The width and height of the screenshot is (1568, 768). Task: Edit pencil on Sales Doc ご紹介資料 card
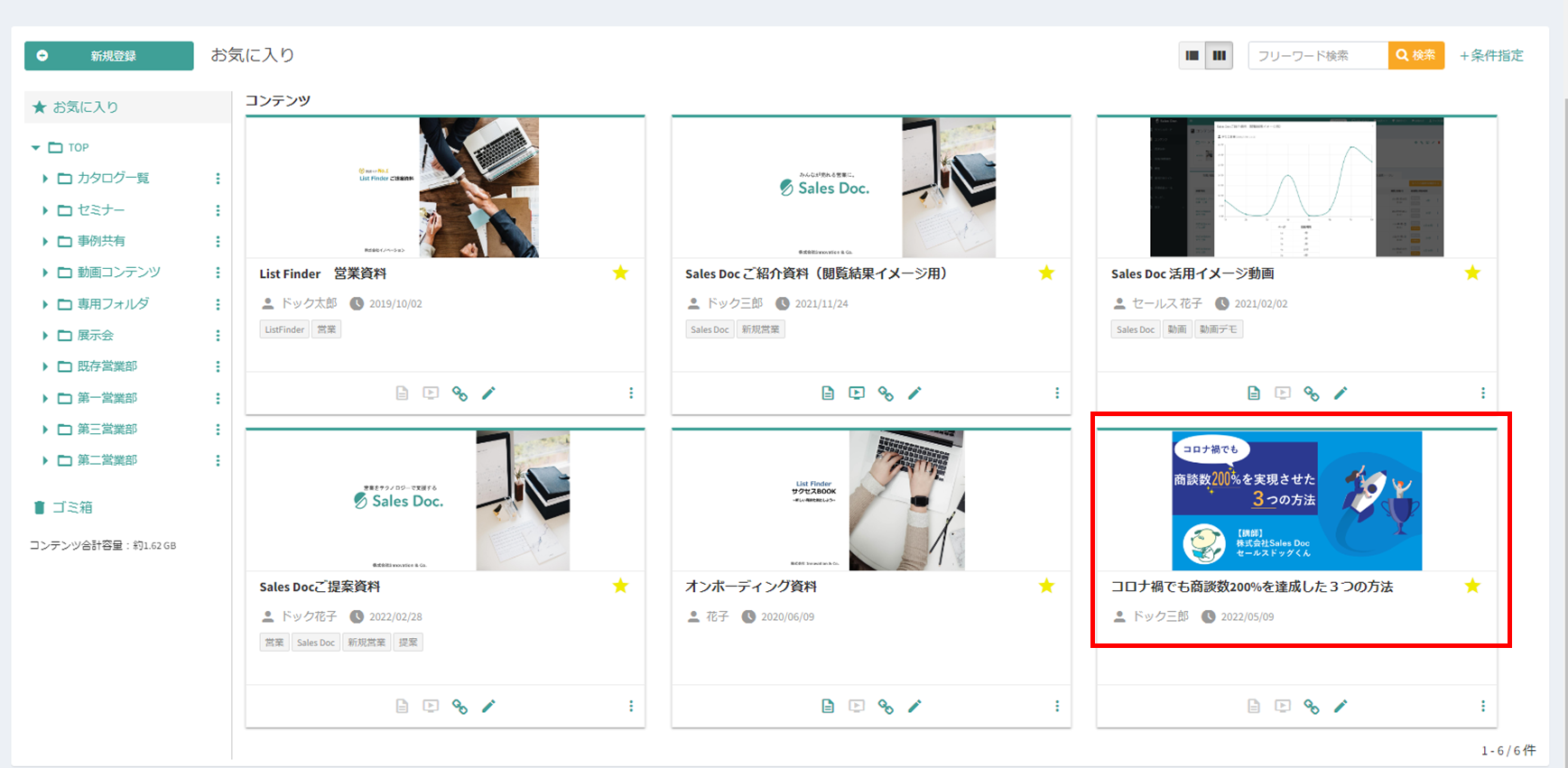coord(914,393)
